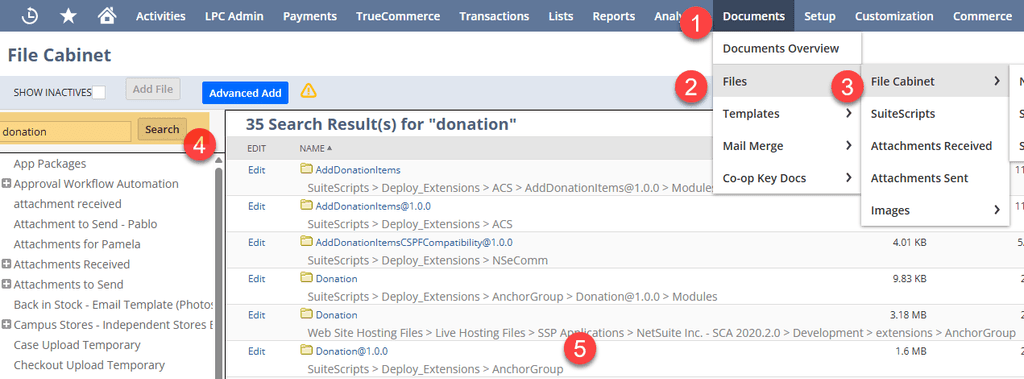
Task: Click the Add File button
Action: (x=153, y=90)
